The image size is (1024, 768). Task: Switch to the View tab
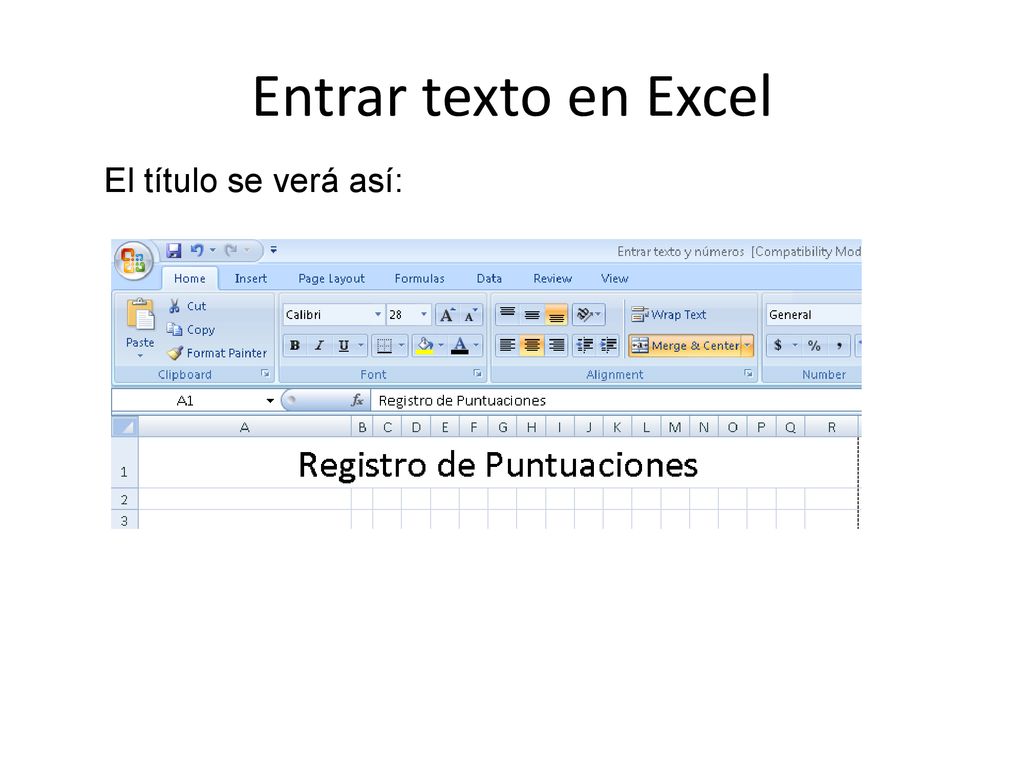[x=615, y=278]
